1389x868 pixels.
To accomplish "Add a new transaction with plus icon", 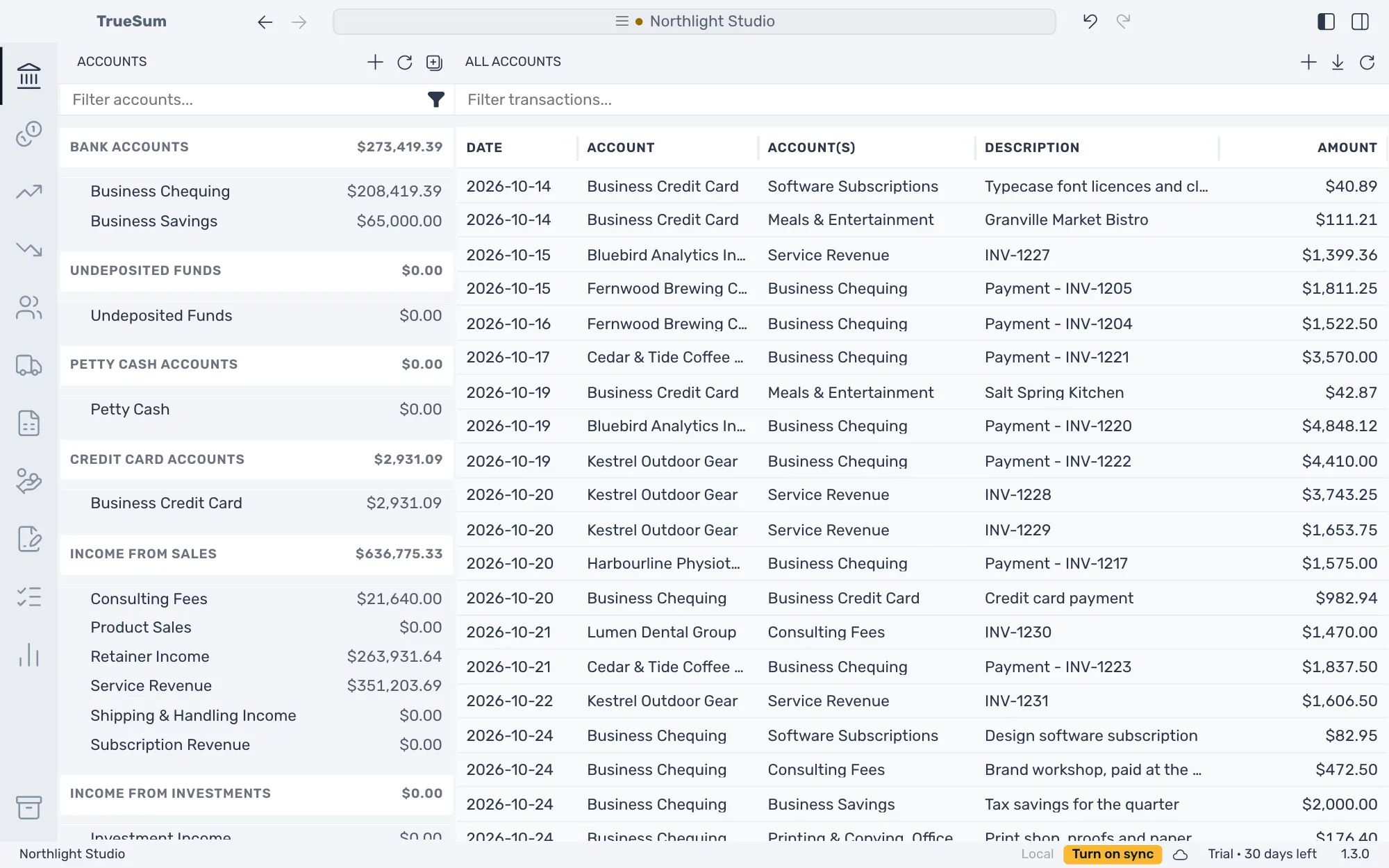I will (x=1308, y=62).
